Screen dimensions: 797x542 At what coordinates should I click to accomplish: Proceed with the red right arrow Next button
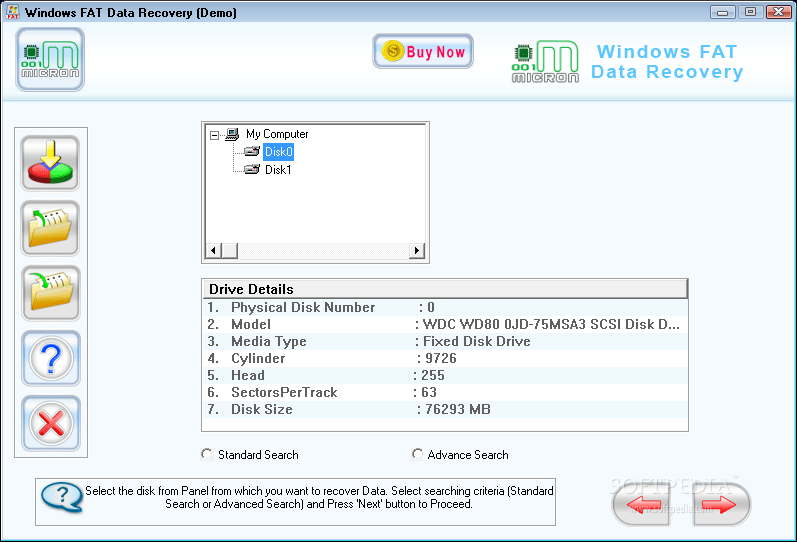tap(721, 504)
